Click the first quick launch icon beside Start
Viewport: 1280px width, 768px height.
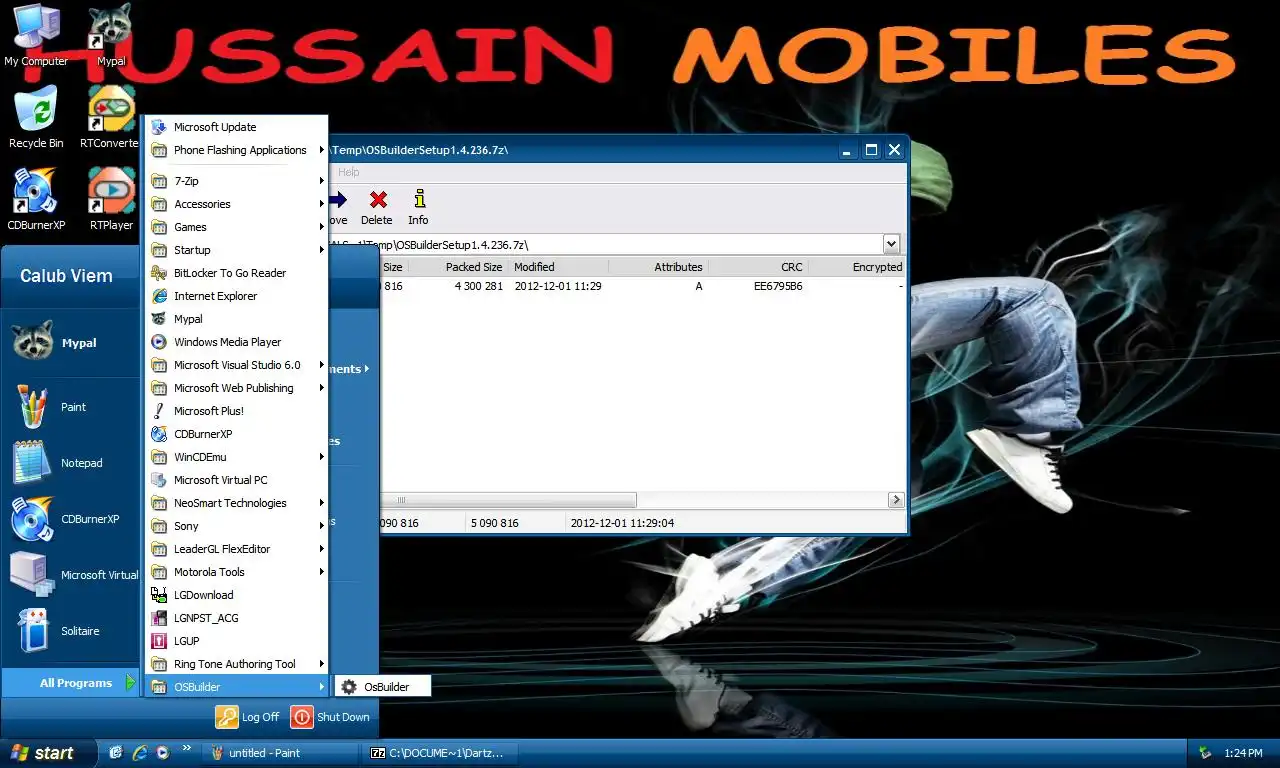[x=116, y=752]
